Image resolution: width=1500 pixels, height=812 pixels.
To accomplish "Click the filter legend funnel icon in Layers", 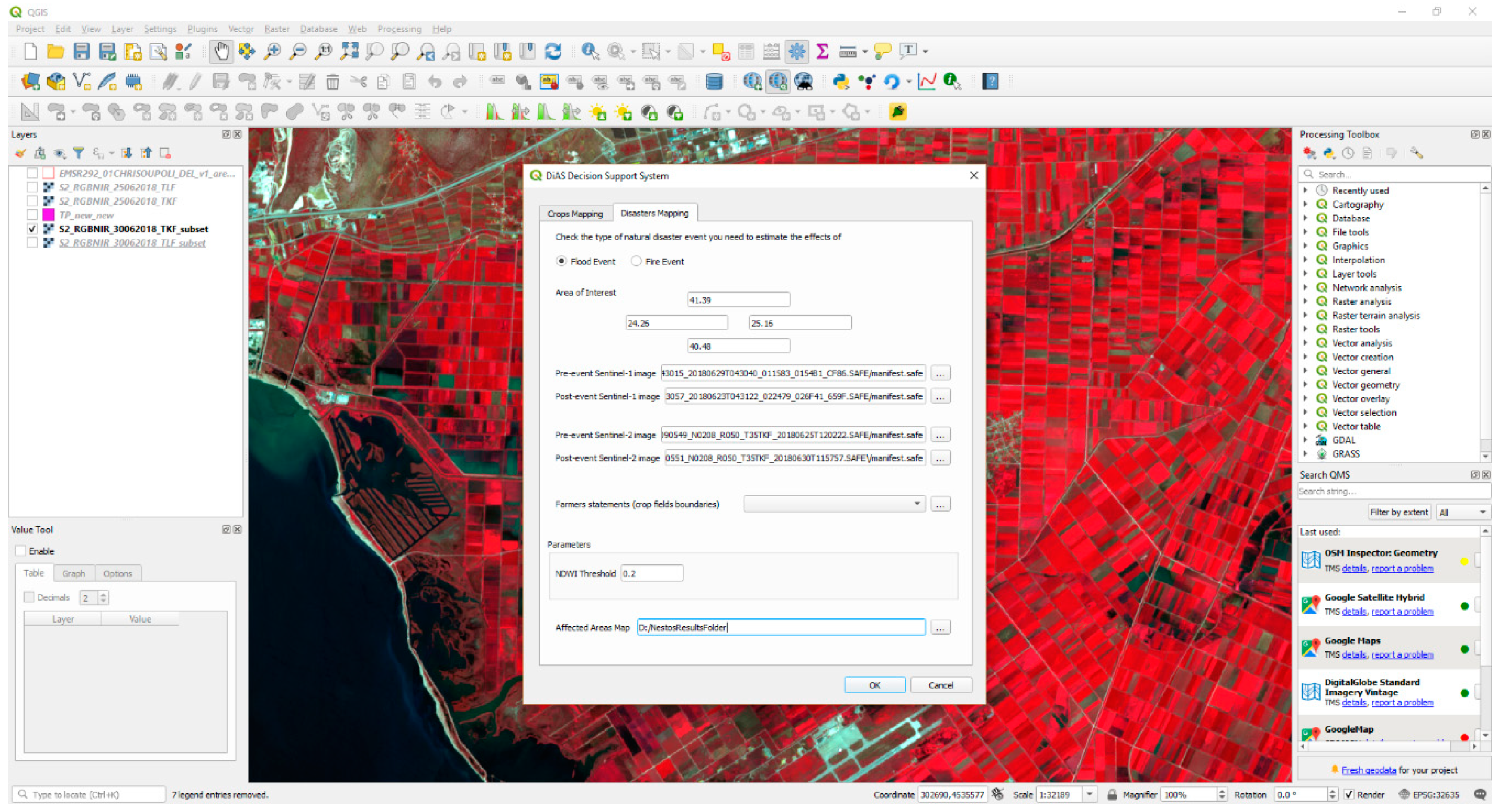I will tap(79, 153).
